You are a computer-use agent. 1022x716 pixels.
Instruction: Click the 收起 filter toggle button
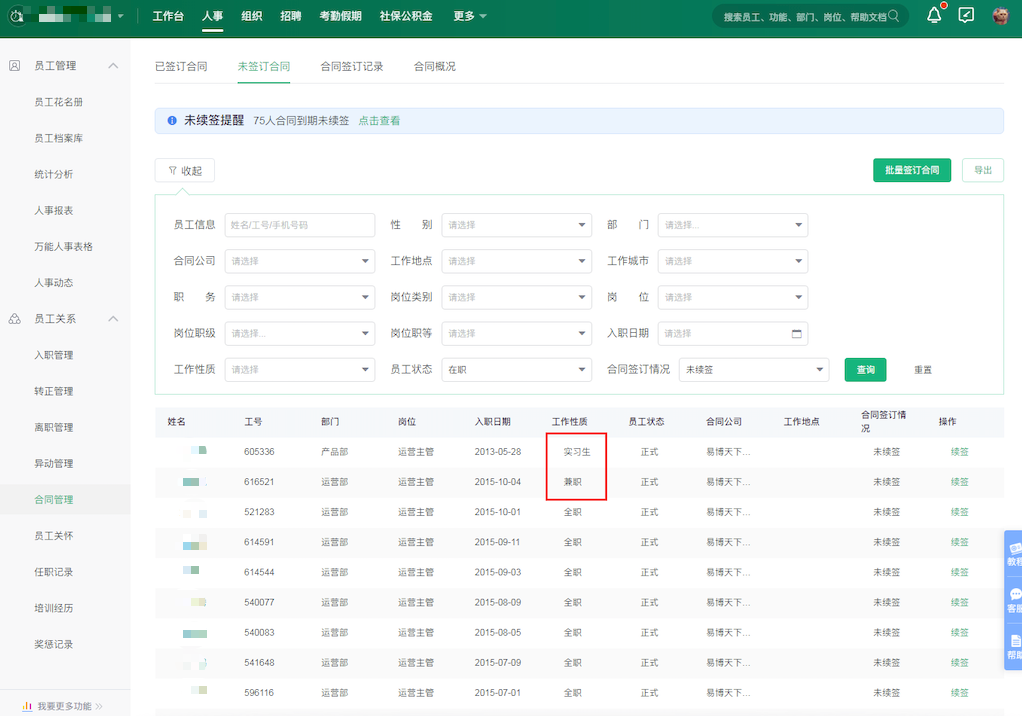tap(184, 171)
